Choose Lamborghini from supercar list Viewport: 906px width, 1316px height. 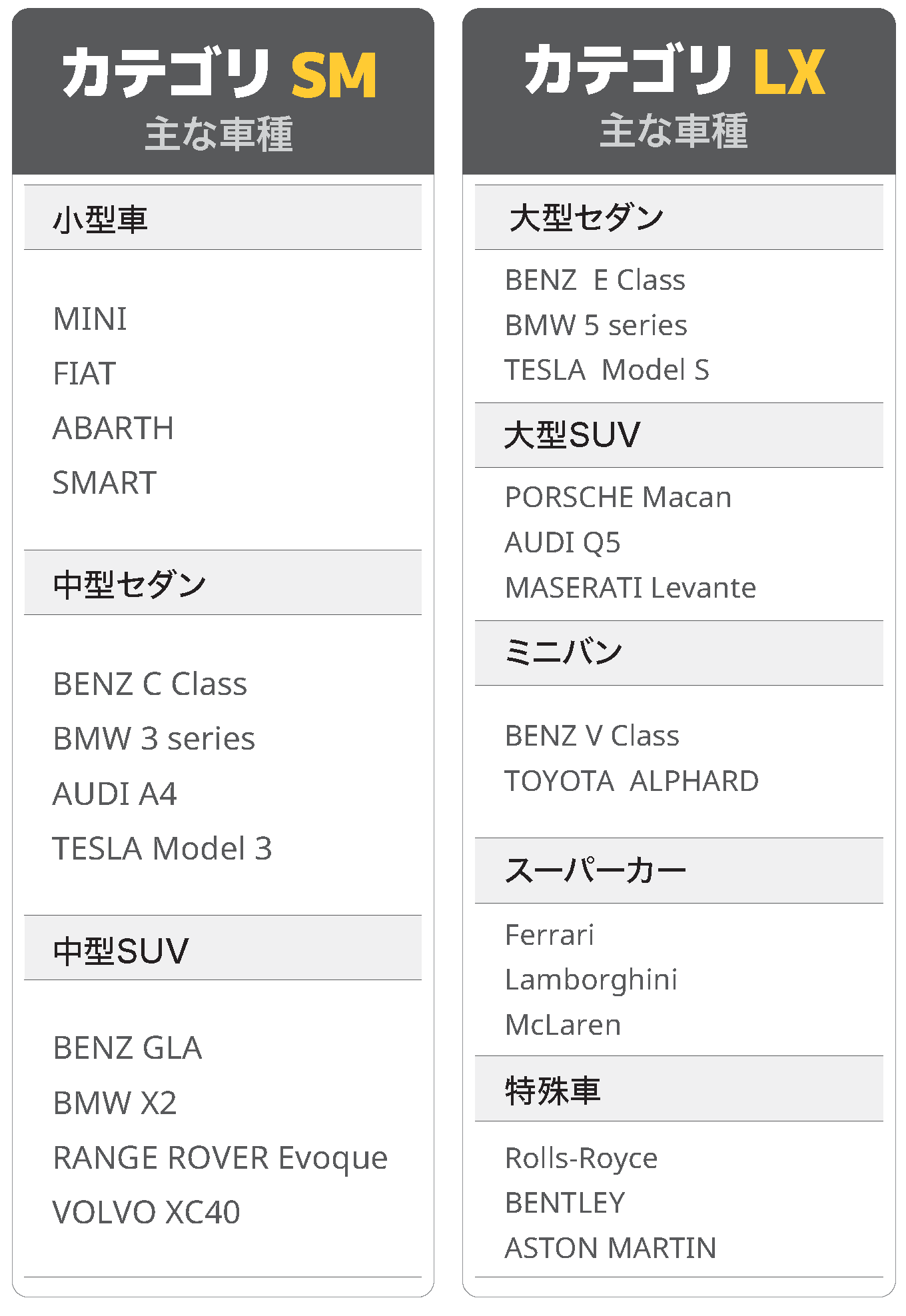[592, 980]
